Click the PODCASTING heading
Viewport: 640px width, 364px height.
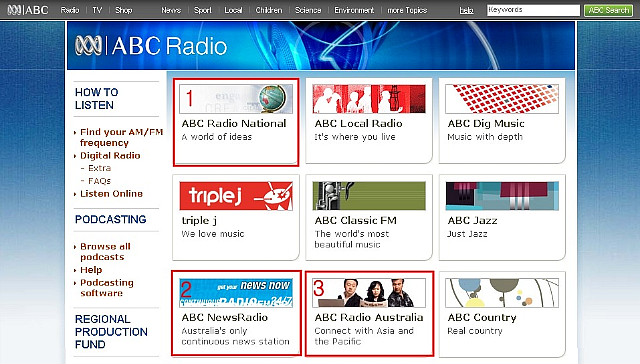(111, 219)
